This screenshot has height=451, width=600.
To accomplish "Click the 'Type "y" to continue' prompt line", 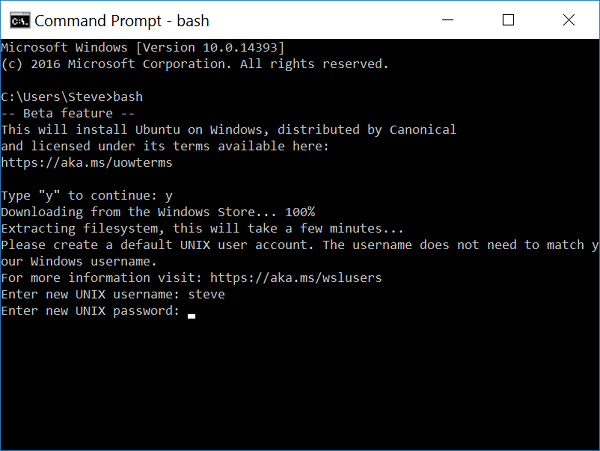I will click(x=86, y=195).
